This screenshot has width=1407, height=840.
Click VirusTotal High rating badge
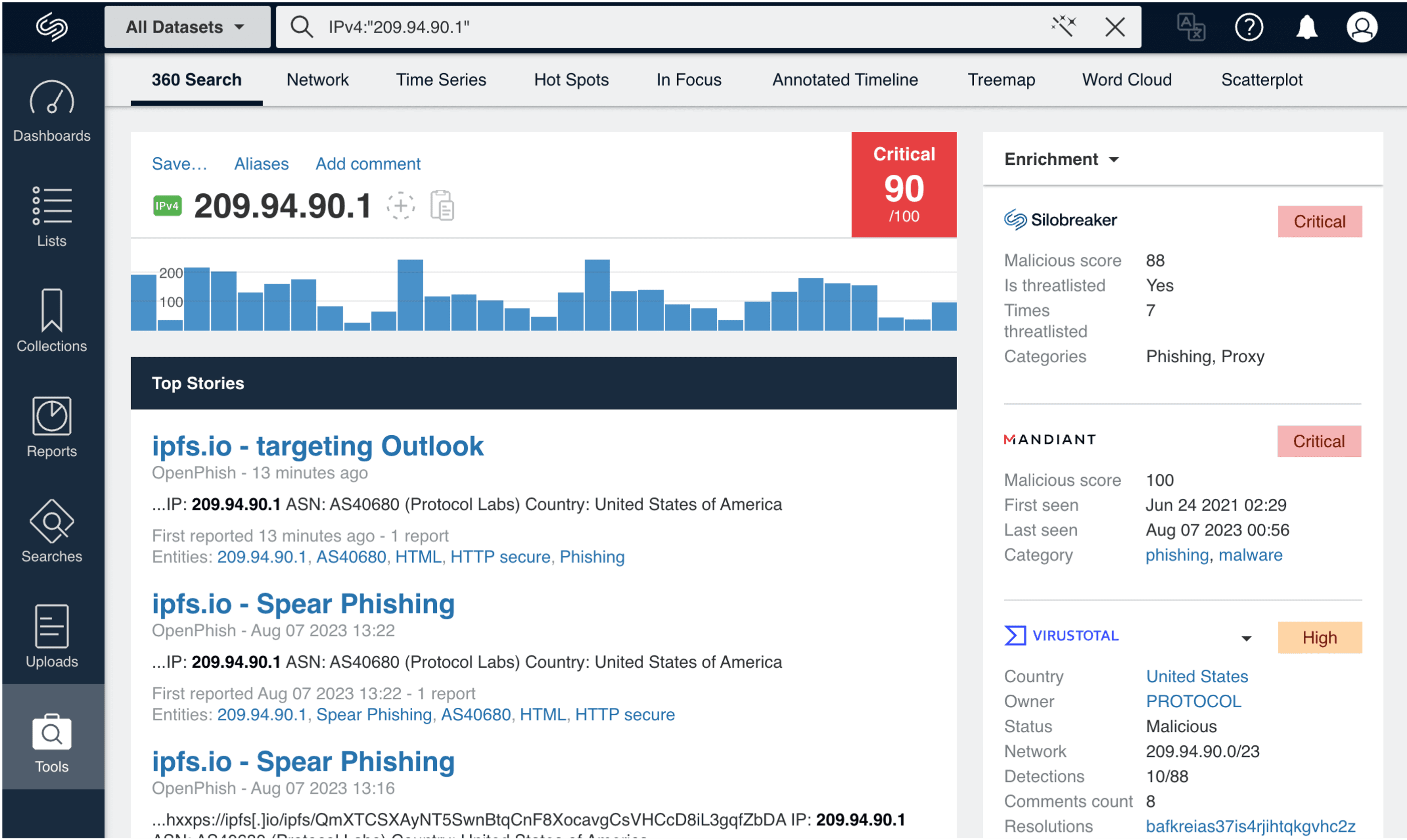[1320, 637]
